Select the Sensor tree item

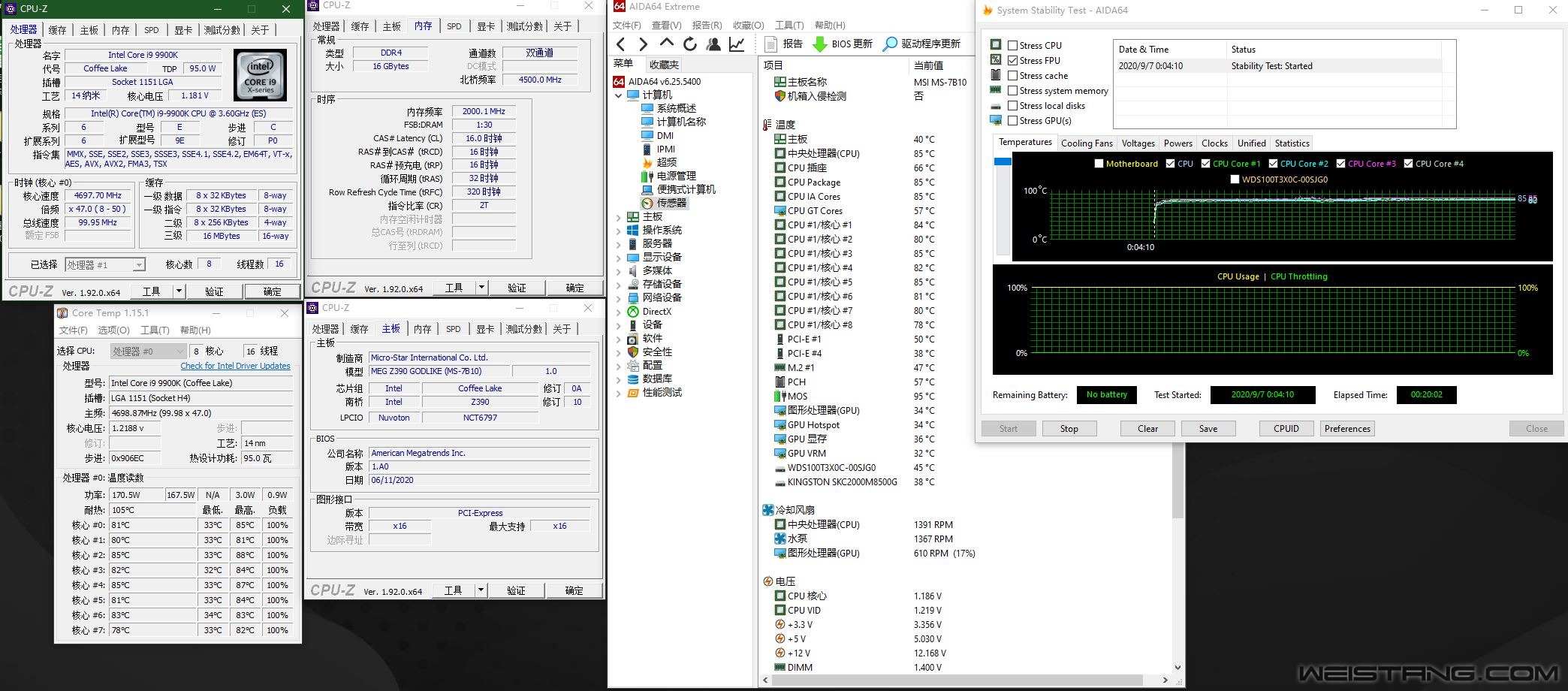tap(671, 203)
